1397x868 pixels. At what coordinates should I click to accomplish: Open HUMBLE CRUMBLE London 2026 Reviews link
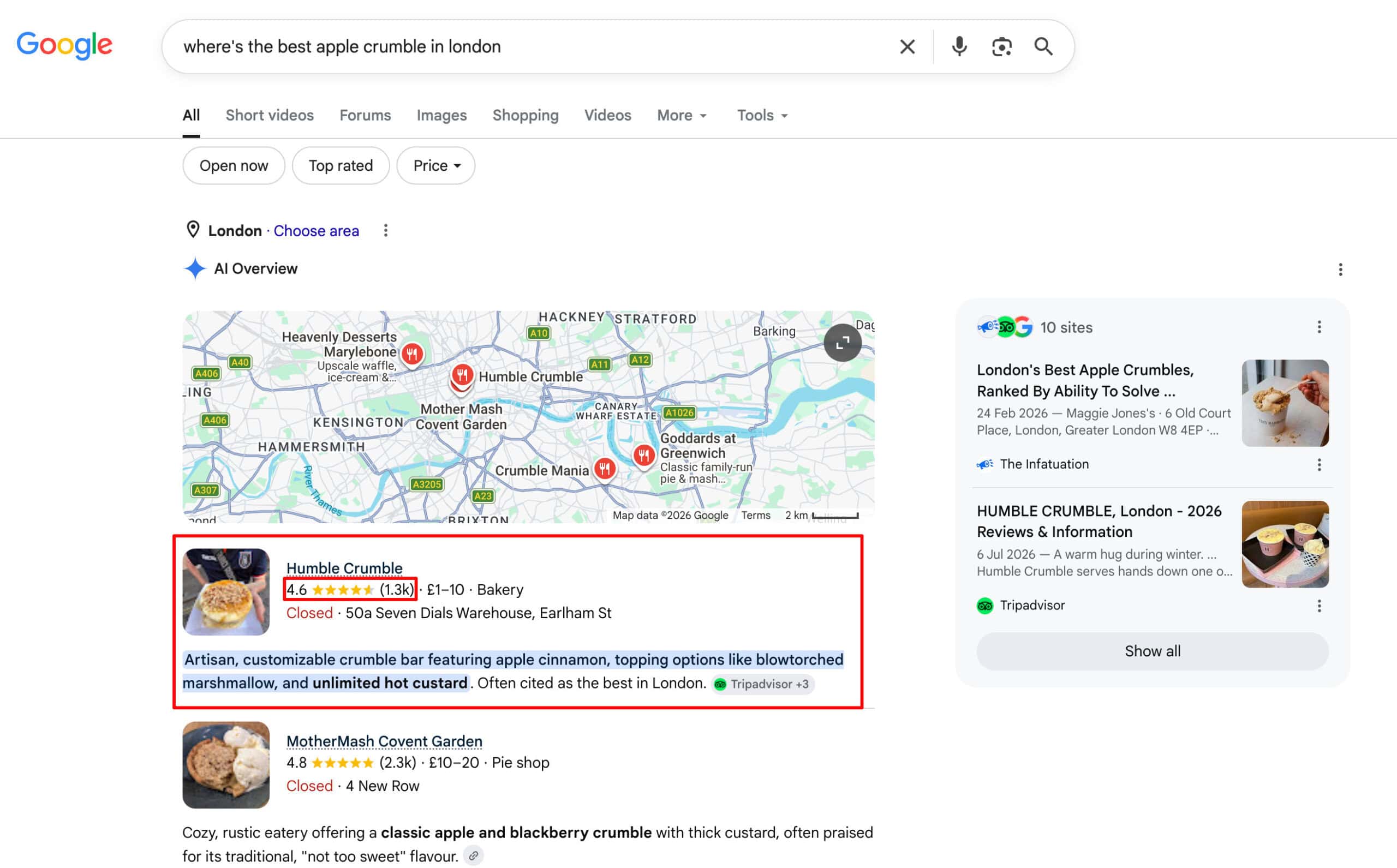[1099, 521]
